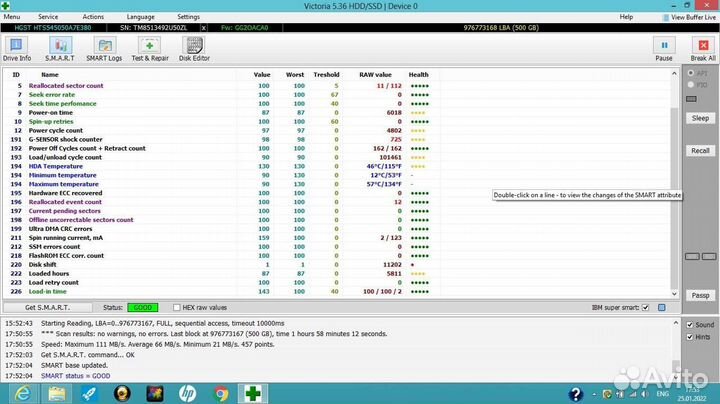Disable the Hints checkbox

click(689, 338)
